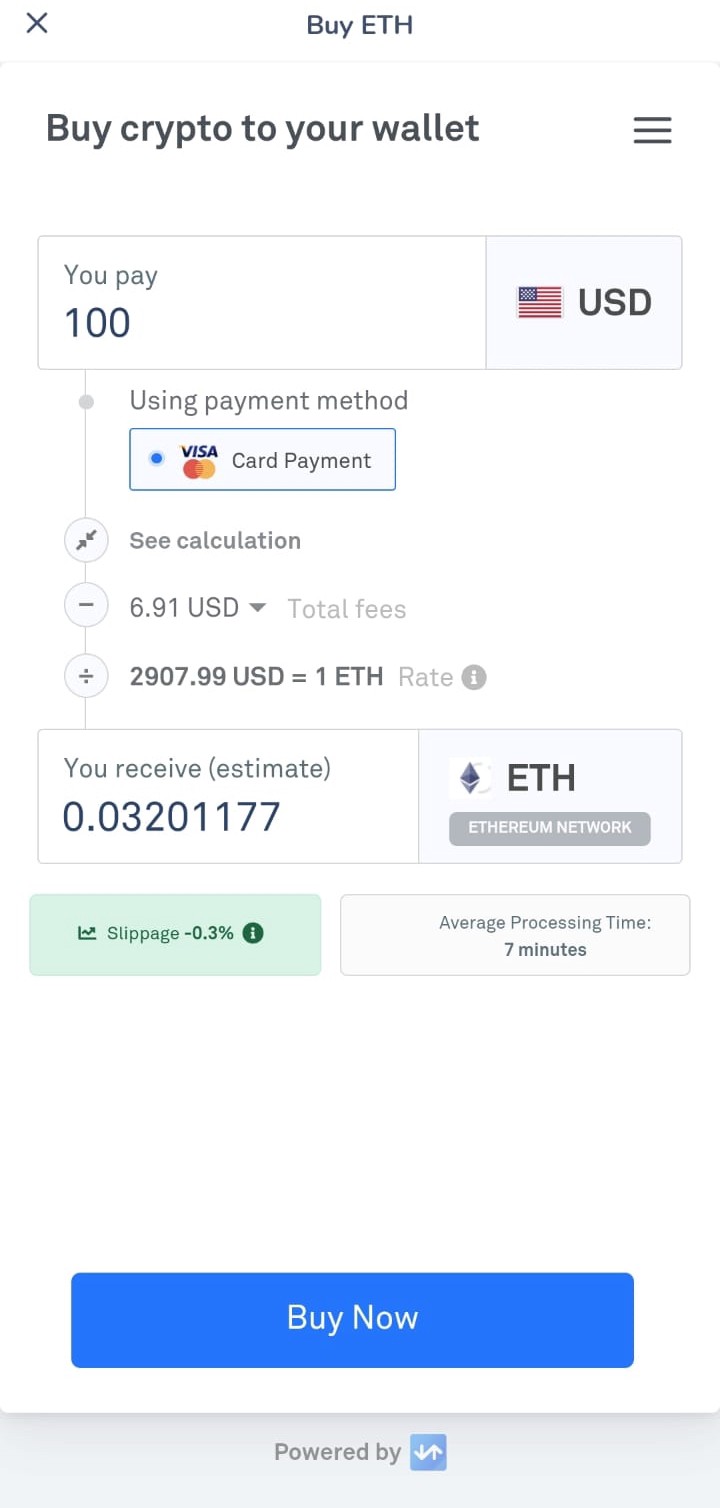Screen dimensions: 720x1508
Task: Click the Ethereum coin logo
Action: coord(470,778)
